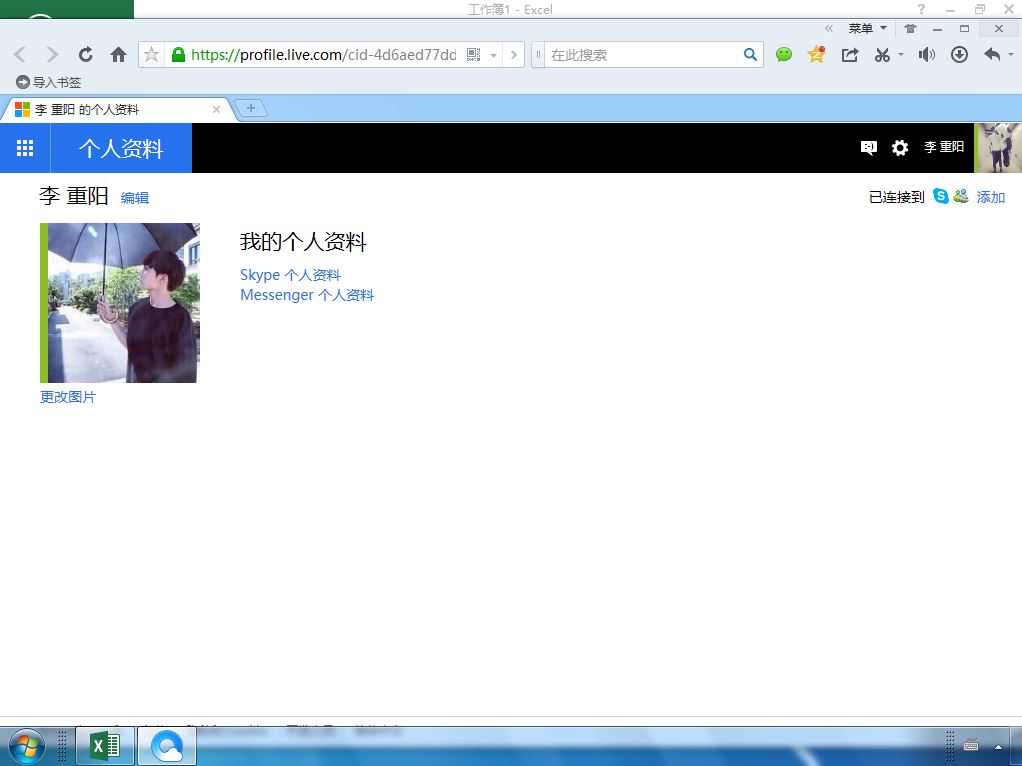This screenshot has height=766, width=1022.
Task: Open the address bar history dropdown arrow
Action: (x=493, y=55)
